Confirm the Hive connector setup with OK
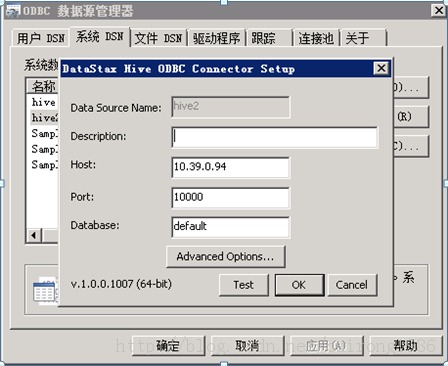Image resolution: width=448 pixels, height=366 pixels. (299, 285)
